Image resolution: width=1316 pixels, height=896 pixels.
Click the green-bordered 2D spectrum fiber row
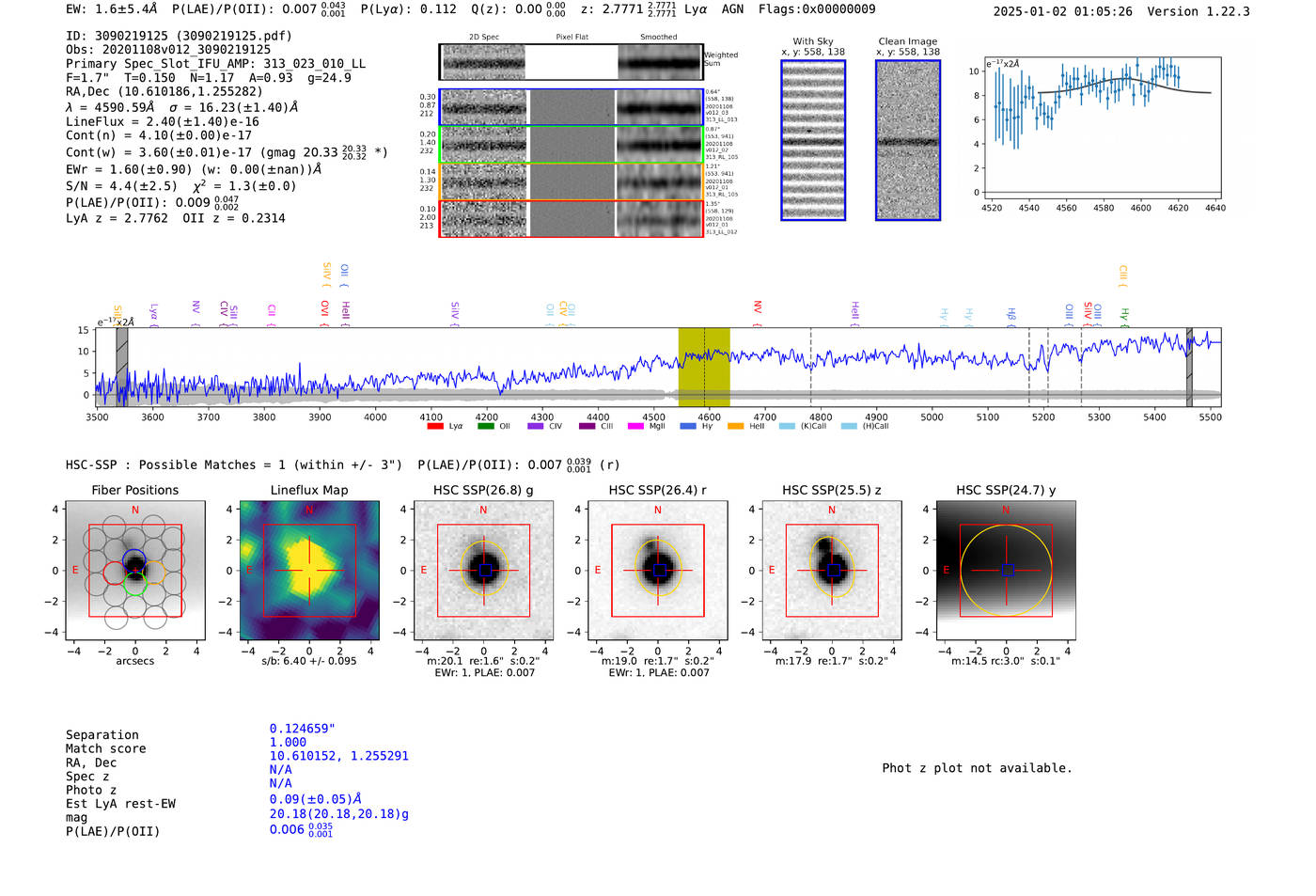pyautogui.click(x=571, y=145)
